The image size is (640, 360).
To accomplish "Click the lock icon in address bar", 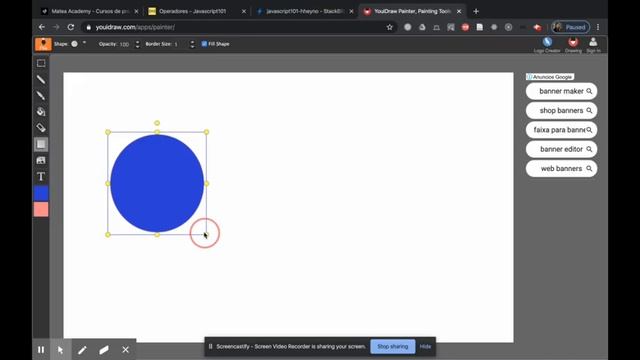I will point(89,27).
